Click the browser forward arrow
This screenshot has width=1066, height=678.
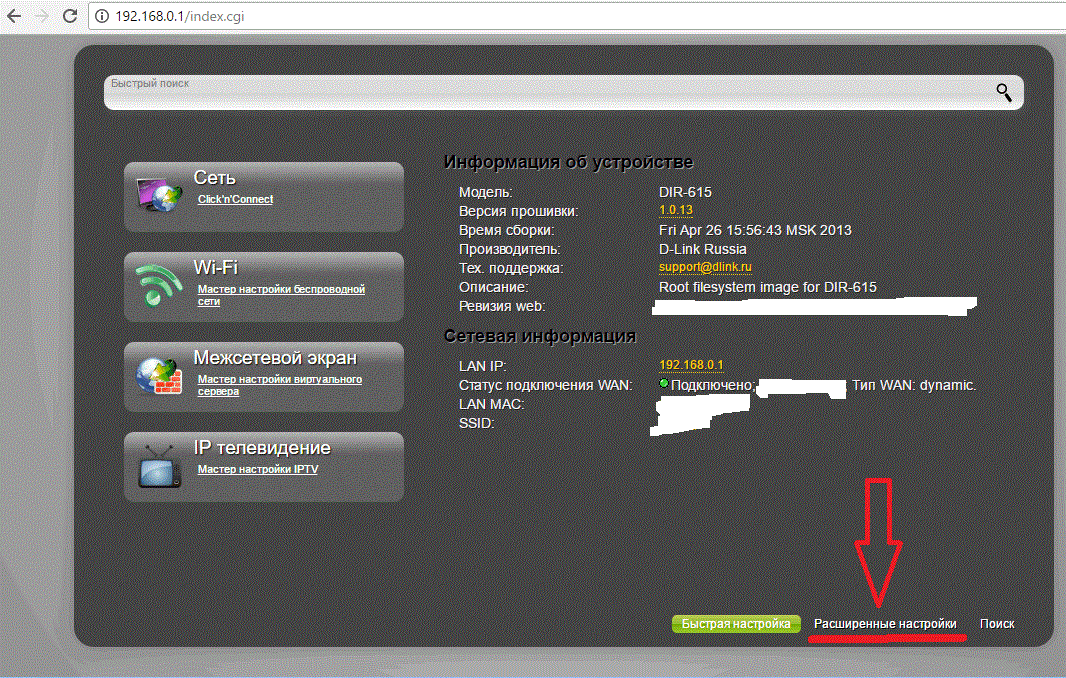(x=41, y=16)
